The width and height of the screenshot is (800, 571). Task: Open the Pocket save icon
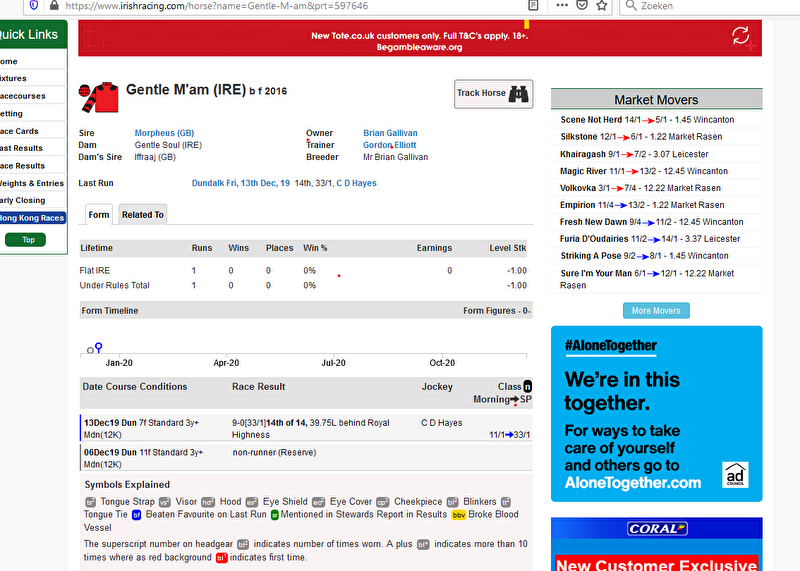click(582, 6)
